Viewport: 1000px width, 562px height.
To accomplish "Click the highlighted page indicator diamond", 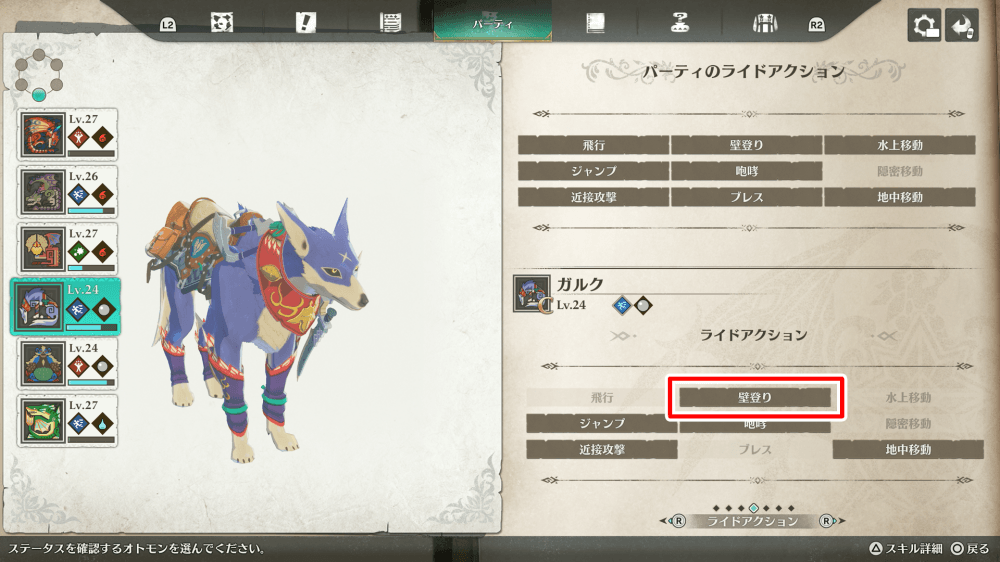I will [754, 508].
